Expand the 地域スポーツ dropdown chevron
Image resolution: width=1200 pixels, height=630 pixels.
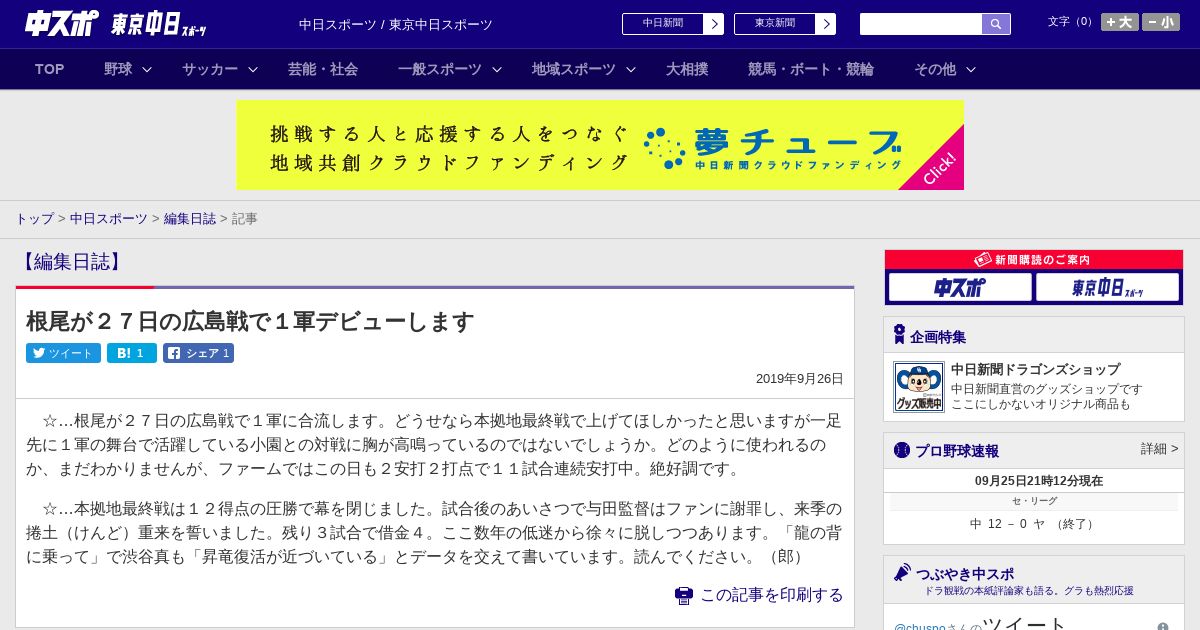tap(631, 69)
